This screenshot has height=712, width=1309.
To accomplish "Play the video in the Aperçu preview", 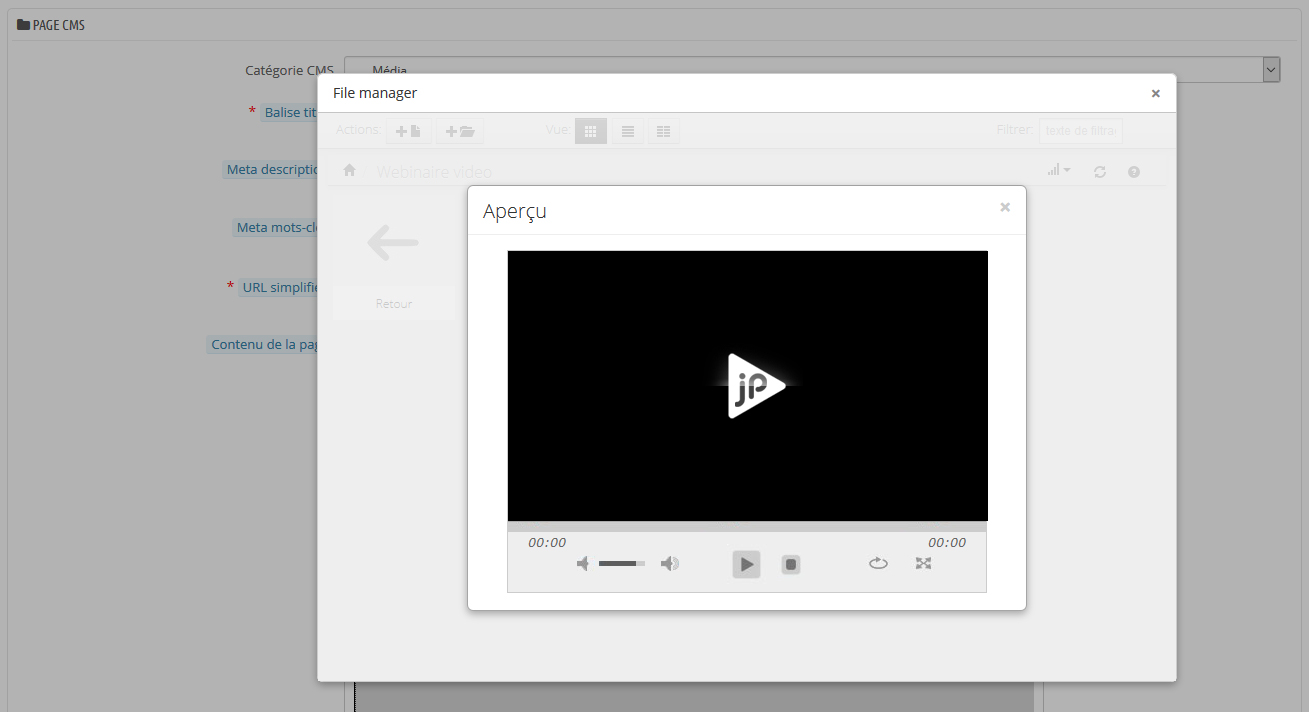I will pos(746,564).
